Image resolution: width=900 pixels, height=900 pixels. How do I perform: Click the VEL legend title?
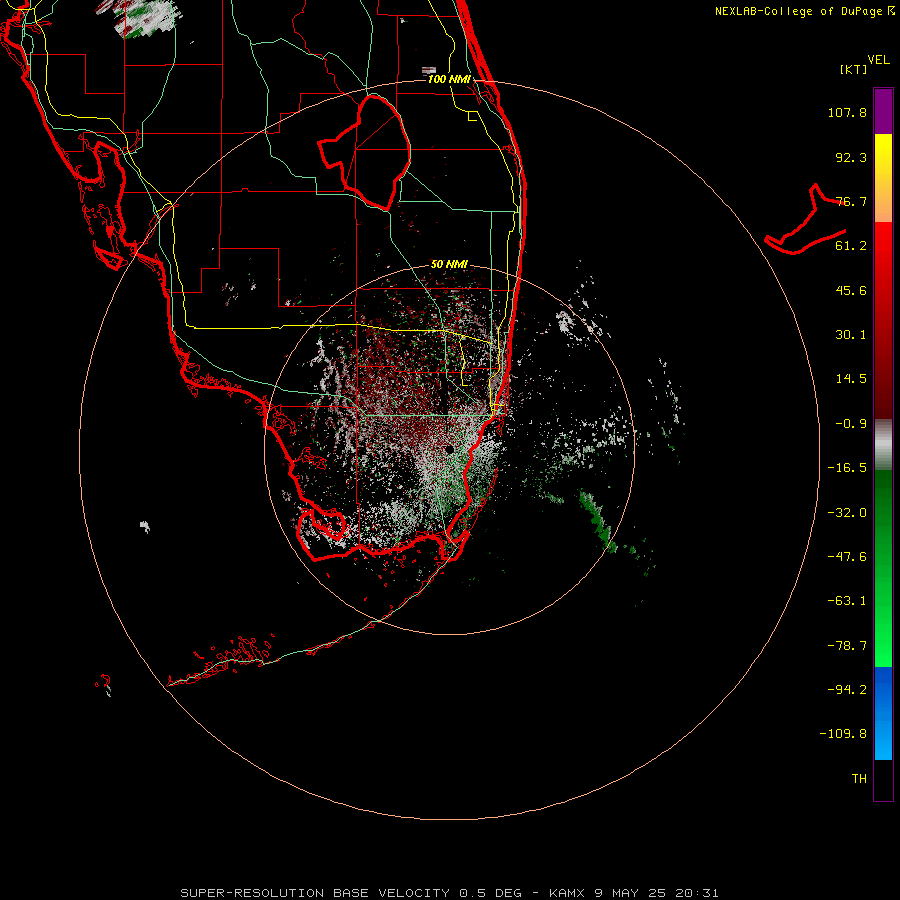point(878,60)
